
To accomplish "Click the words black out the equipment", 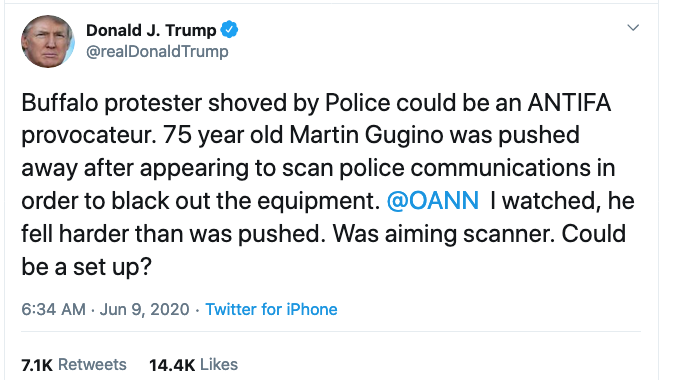I will click(x=246, y=202).
